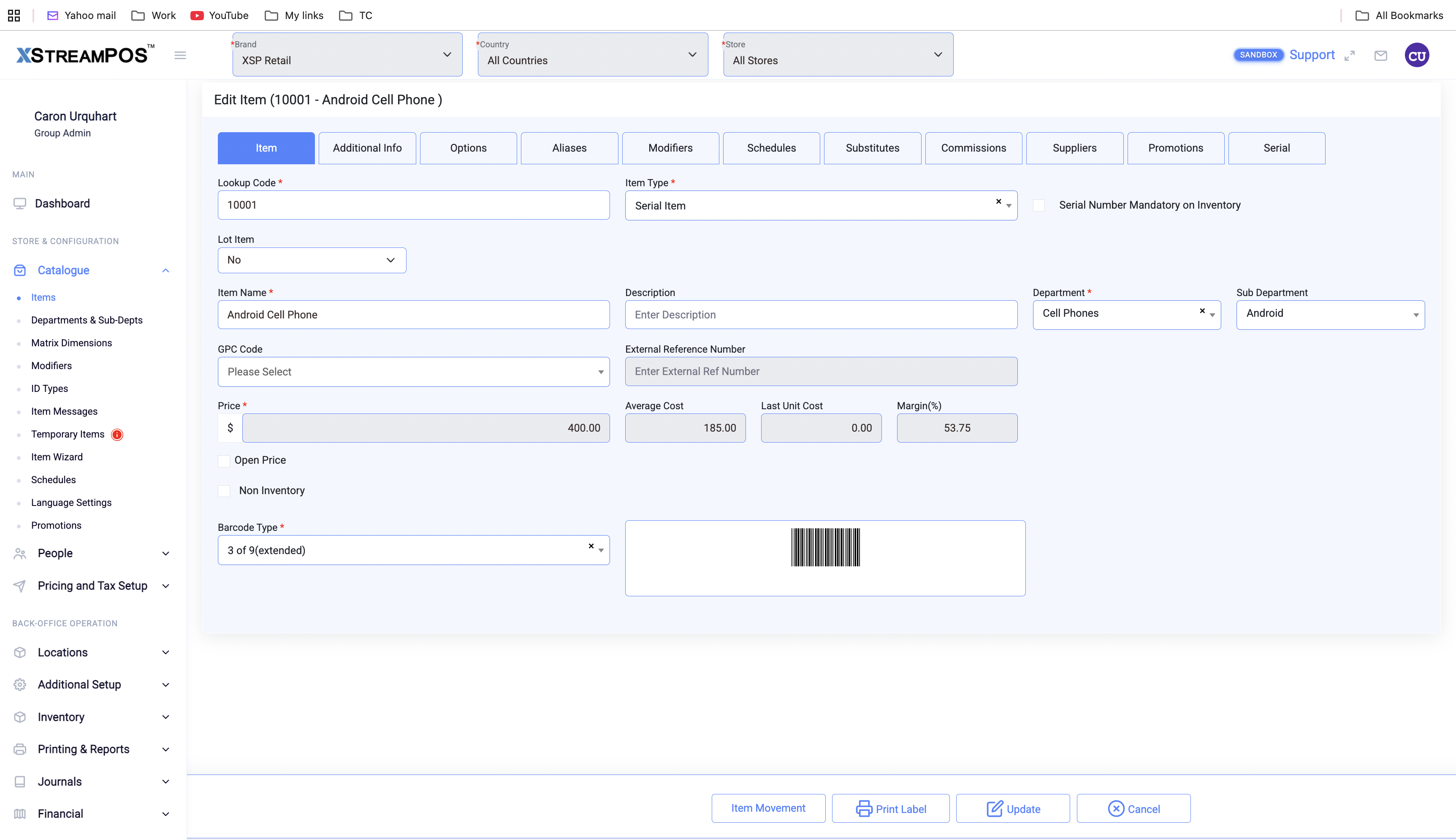
Task: Click the Update button
Action: 1013,808
